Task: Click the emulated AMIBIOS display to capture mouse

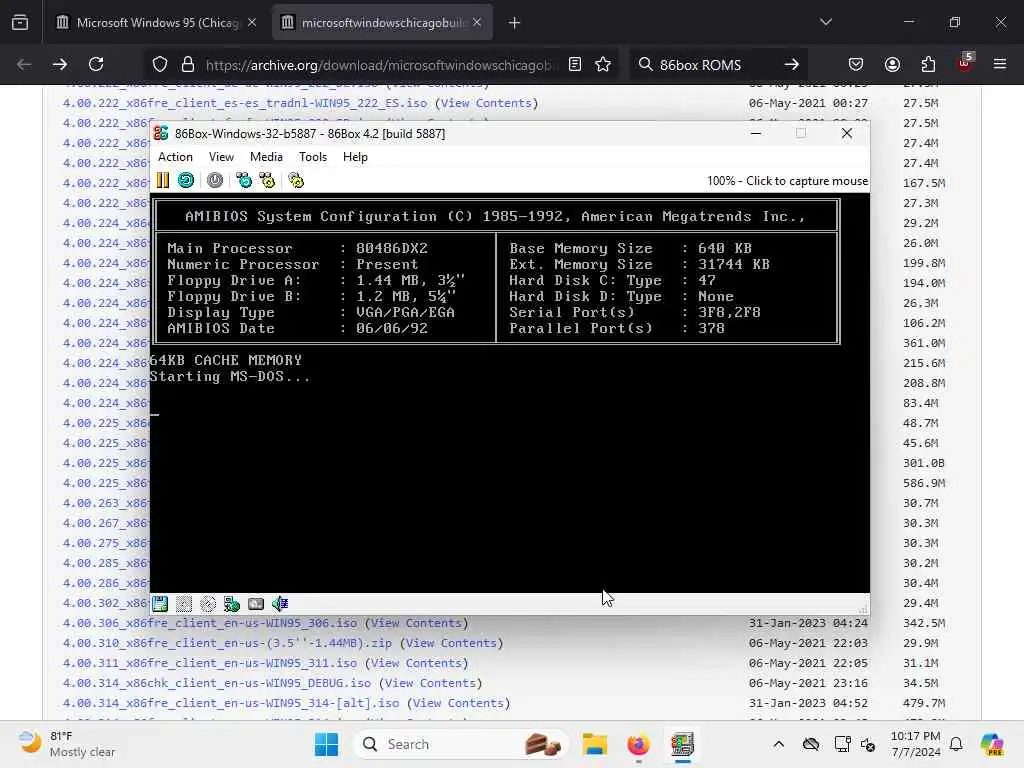Action: pyautogui.click(x=509, y=392)
